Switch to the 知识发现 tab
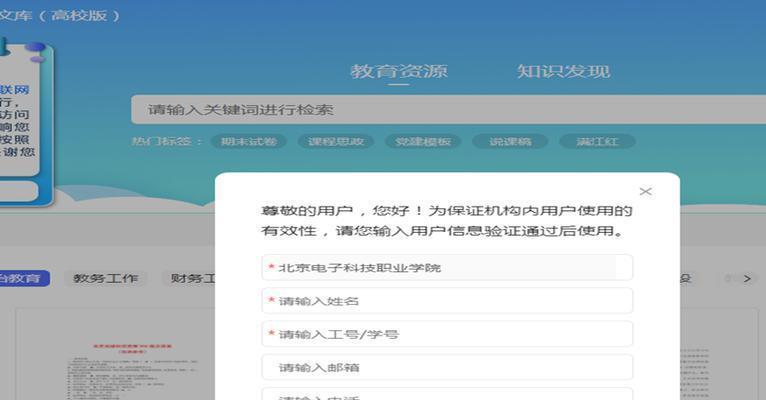 (x=563, y=71)
